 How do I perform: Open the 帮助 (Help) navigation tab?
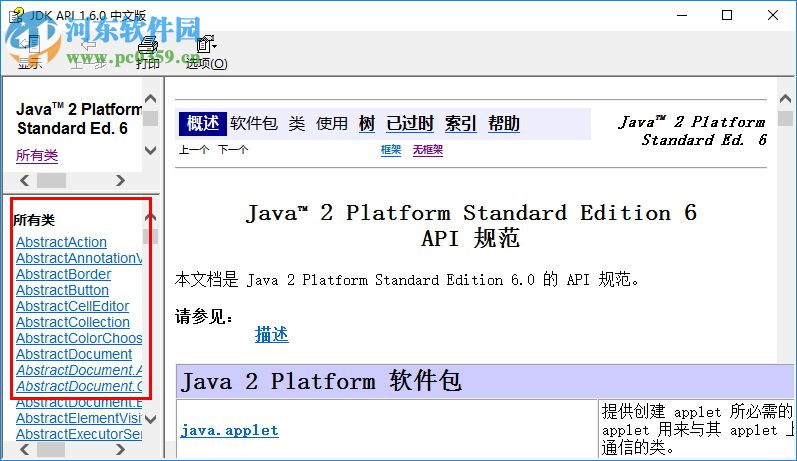tap(504, 124)
